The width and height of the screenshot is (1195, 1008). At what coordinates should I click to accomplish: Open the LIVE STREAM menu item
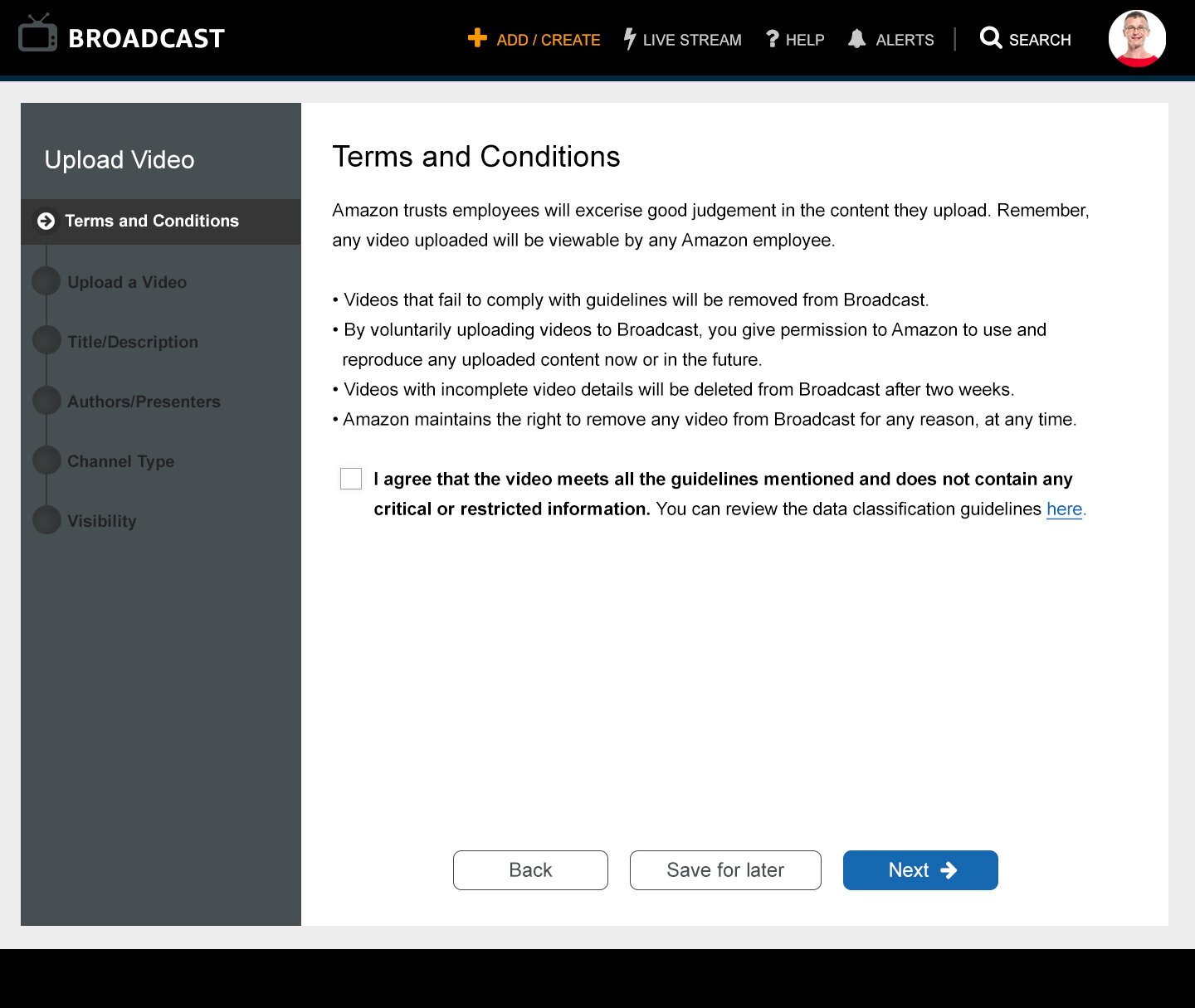(692, 40)
